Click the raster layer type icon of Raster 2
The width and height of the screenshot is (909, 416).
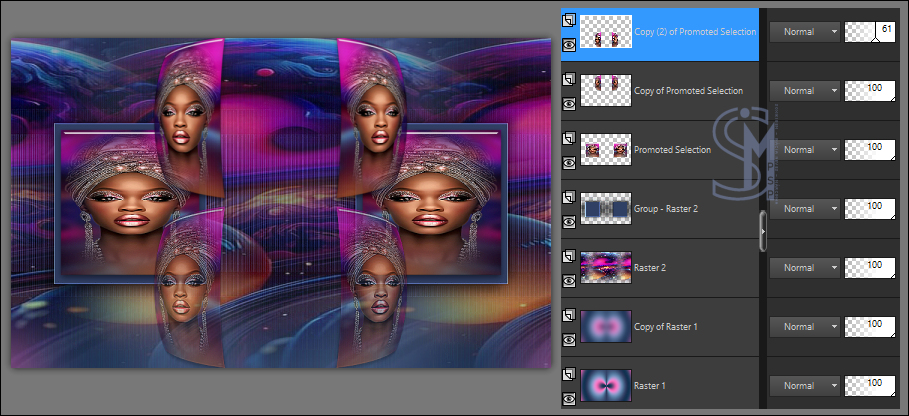568,253
